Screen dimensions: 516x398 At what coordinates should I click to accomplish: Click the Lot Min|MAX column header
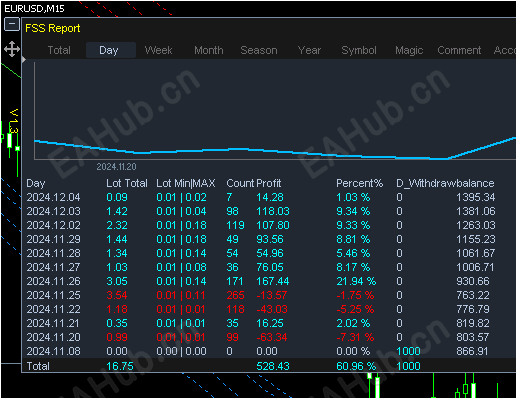click(x=186, y=183)
